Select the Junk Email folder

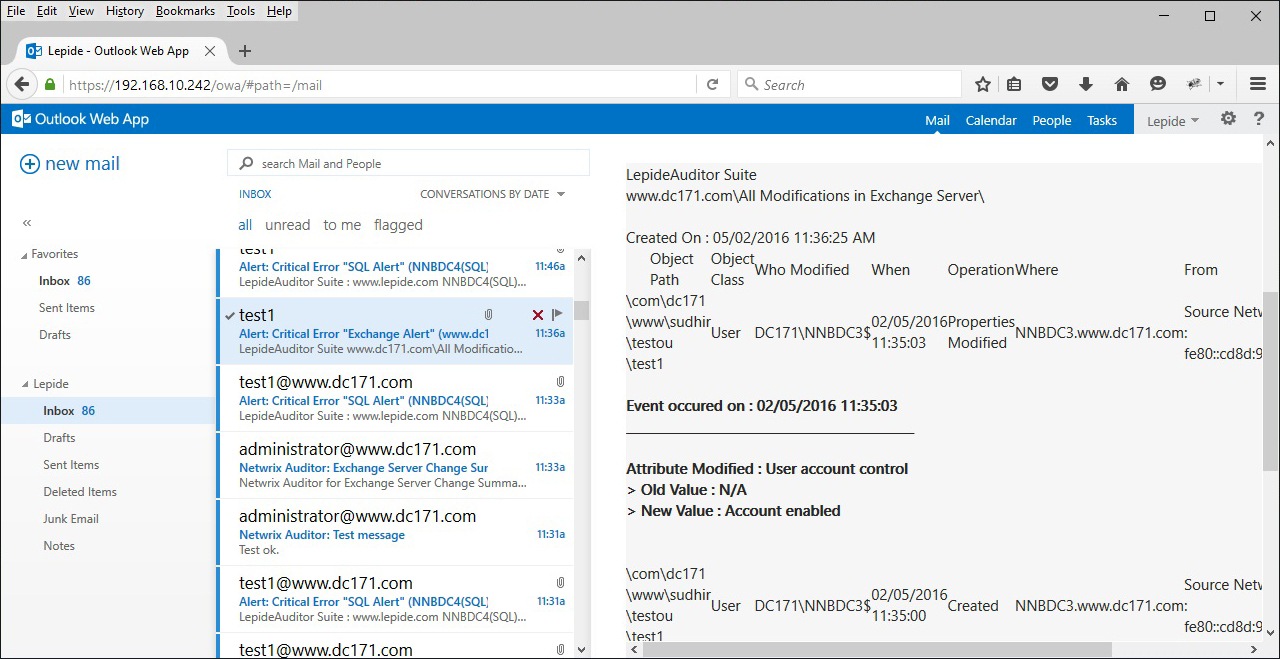(70, 518)
